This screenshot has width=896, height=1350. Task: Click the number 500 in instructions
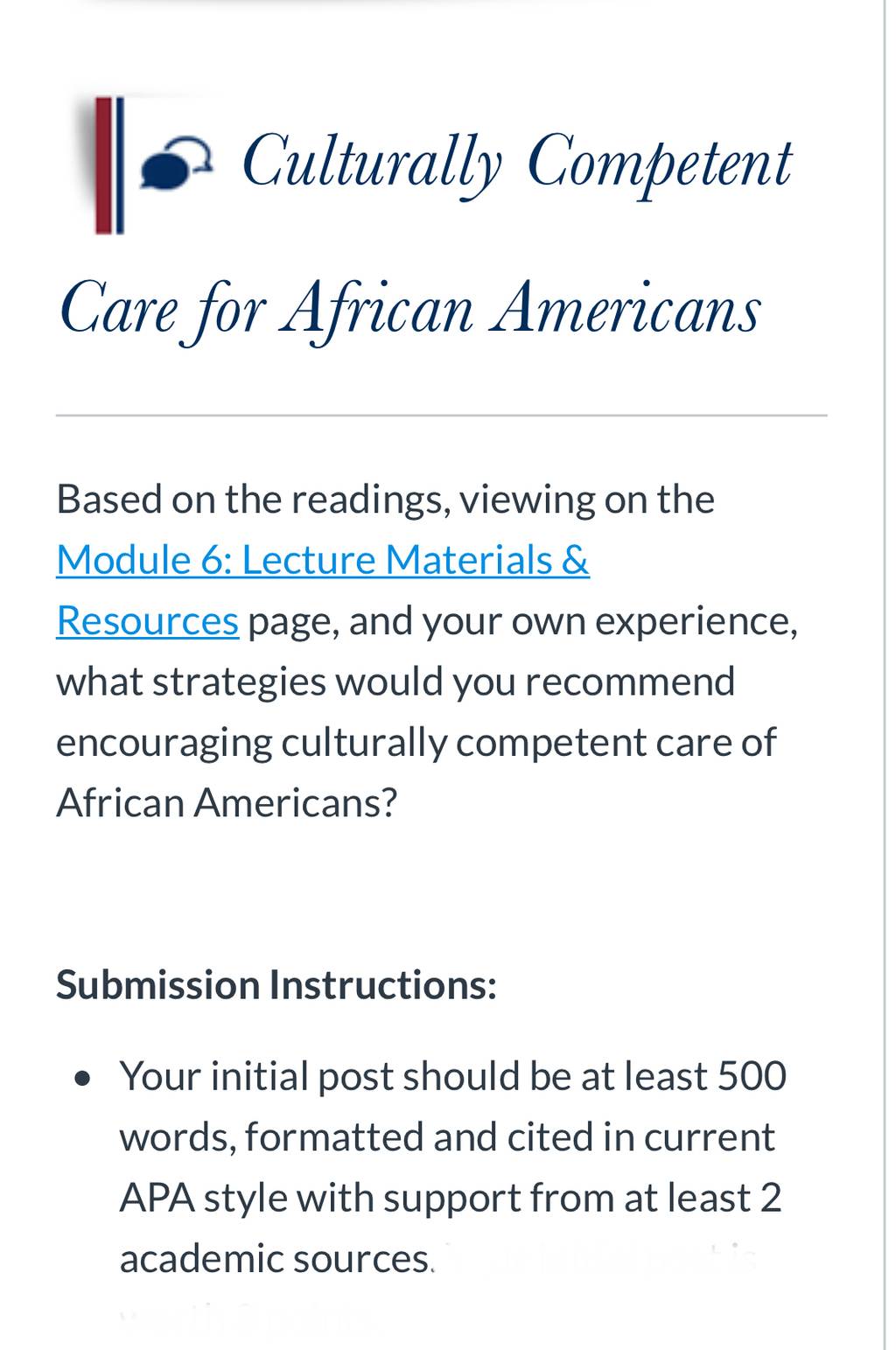752,1075
